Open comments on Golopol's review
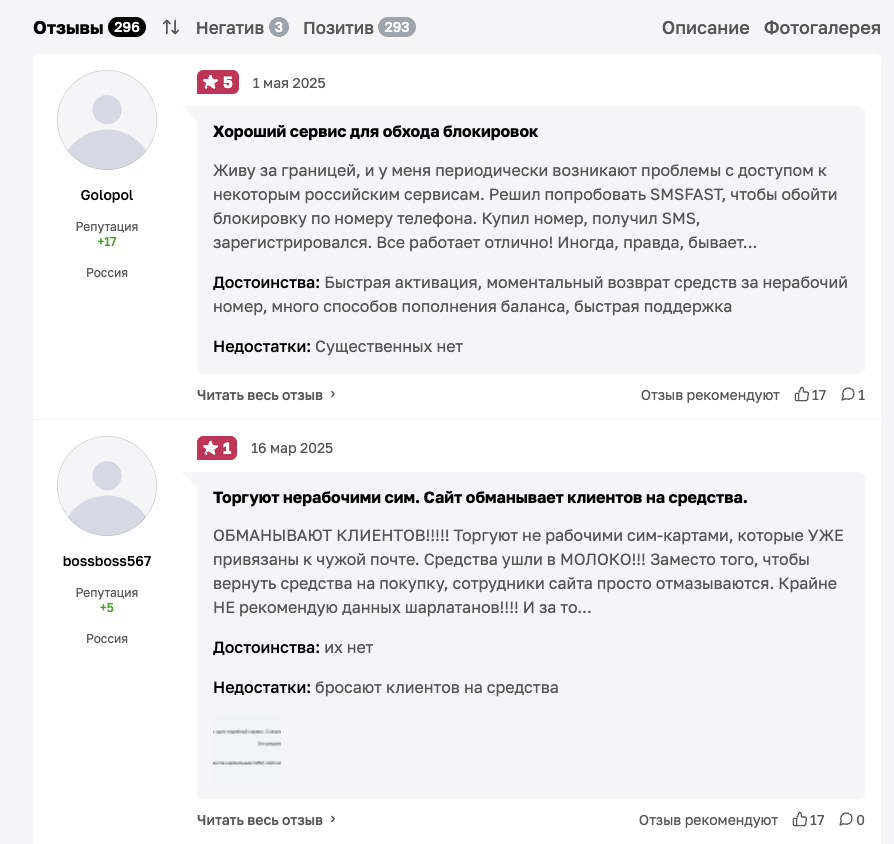 pyautogui.click(x=848, y=395)
